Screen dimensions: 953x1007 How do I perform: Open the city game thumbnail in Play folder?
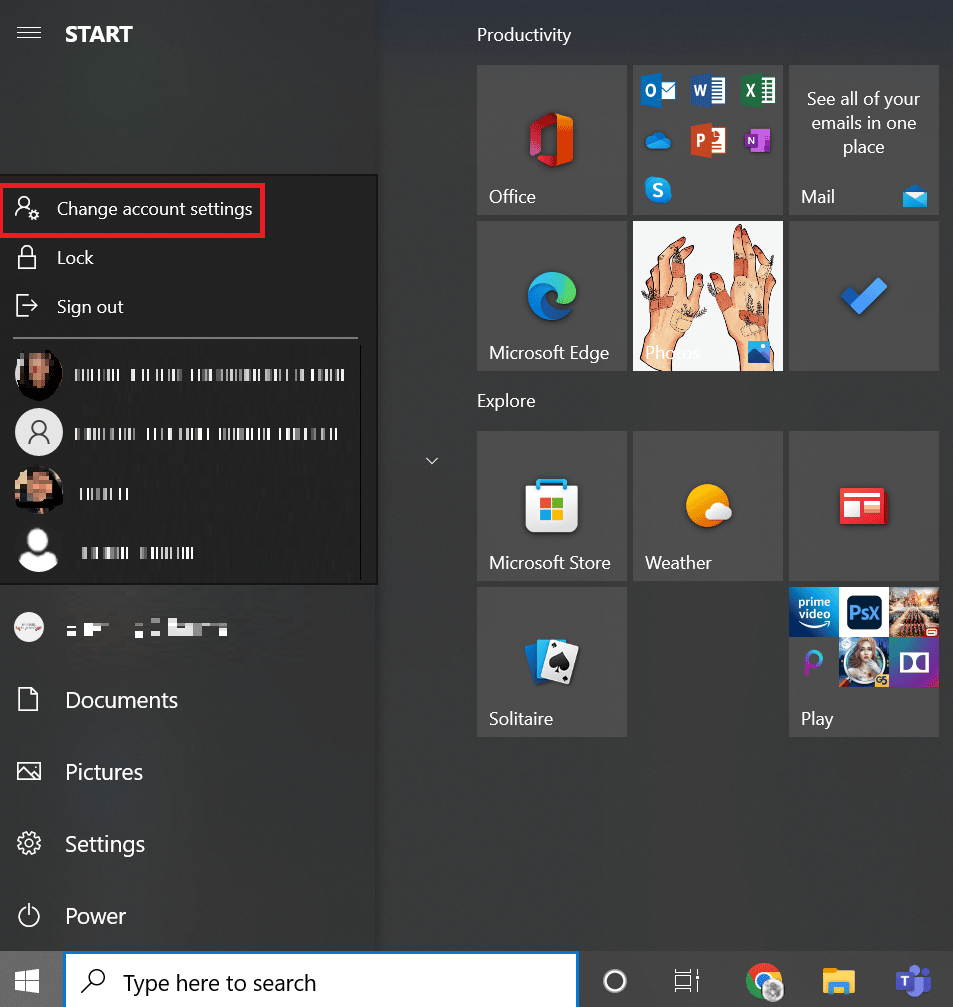coord(914,611)
